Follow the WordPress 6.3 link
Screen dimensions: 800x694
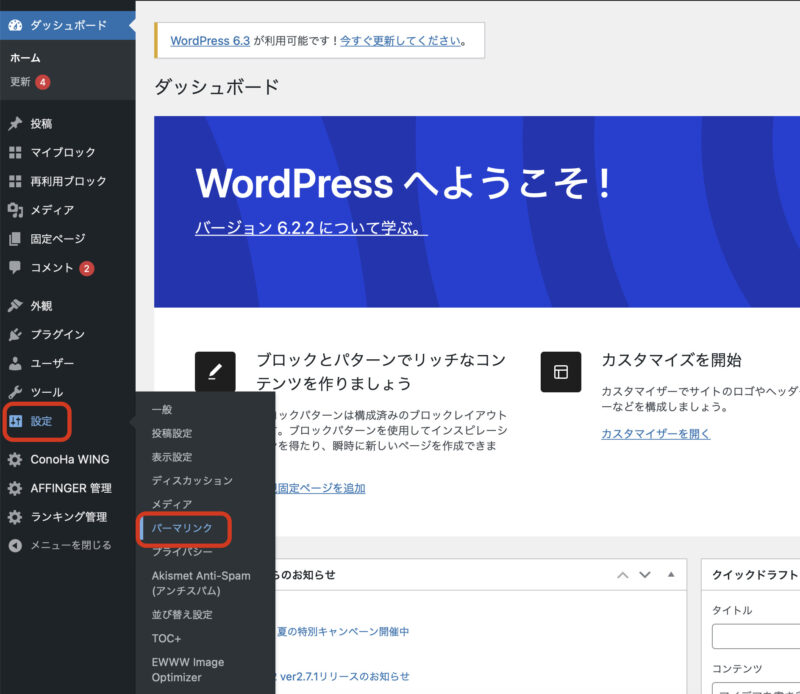pos(210,41)
